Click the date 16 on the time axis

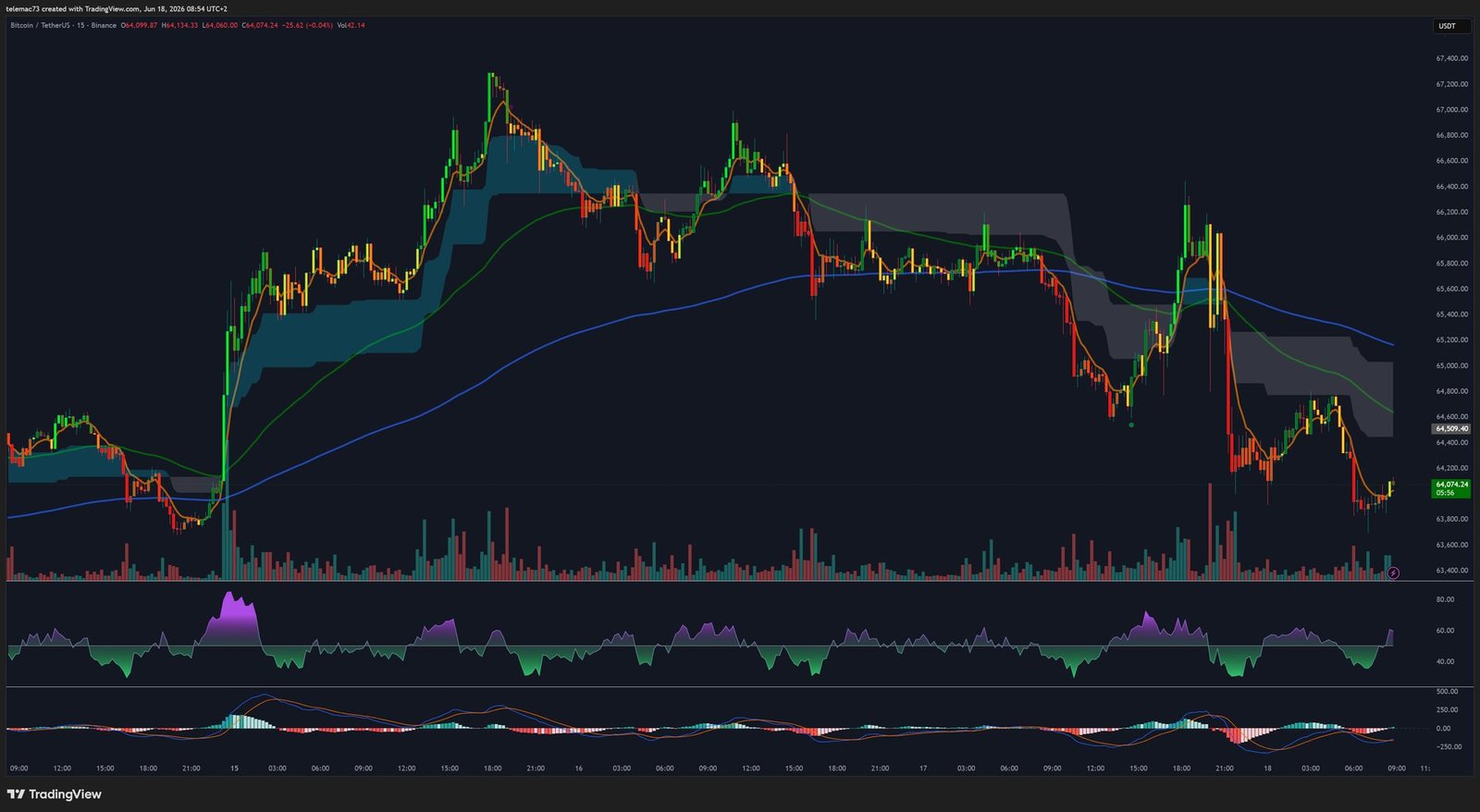point(578,769)
